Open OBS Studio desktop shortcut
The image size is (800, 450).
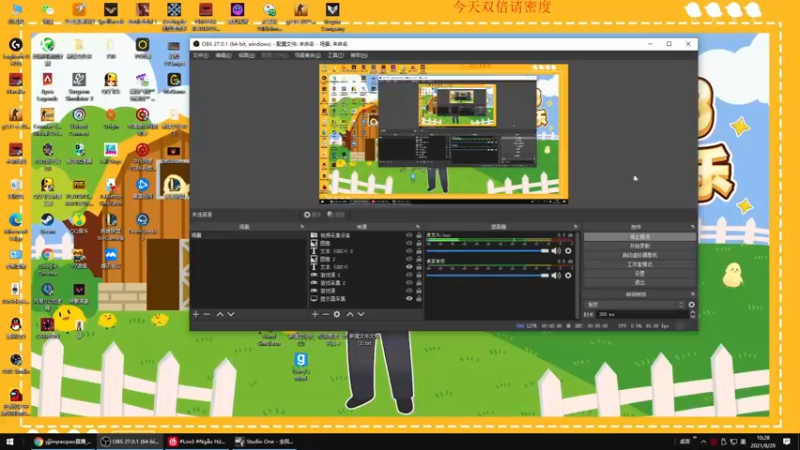click(15, 364)
